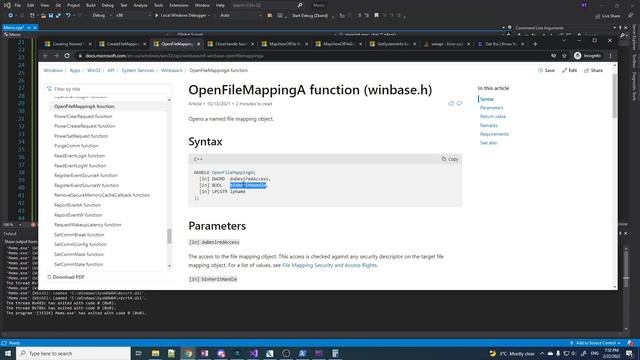Select PurgeComm function in sidebar
This screenshot has height=360, width=640.
[x=76, y=146]
